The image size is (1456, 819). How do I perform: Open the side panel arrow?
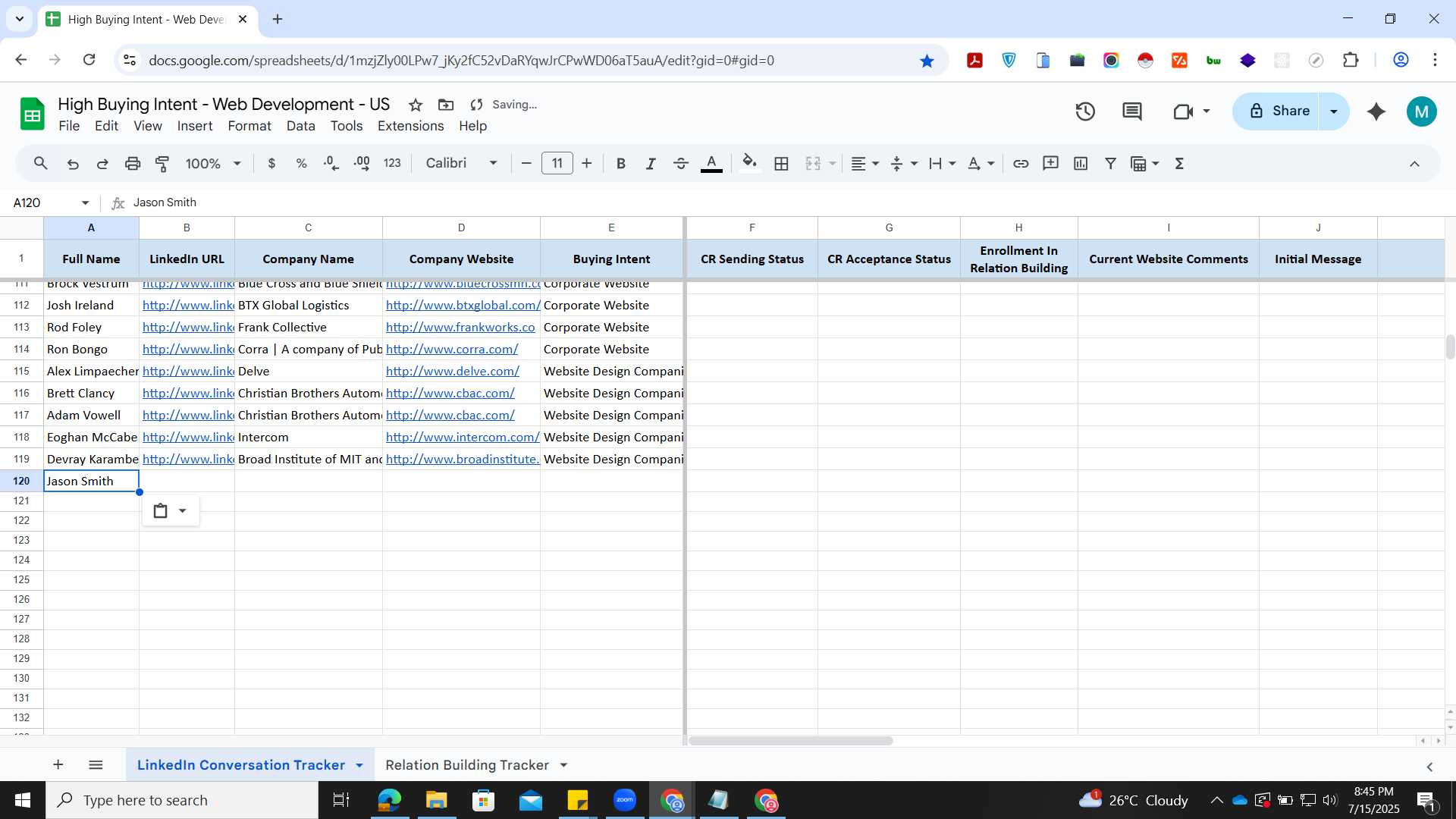[x=1430, y=767]
